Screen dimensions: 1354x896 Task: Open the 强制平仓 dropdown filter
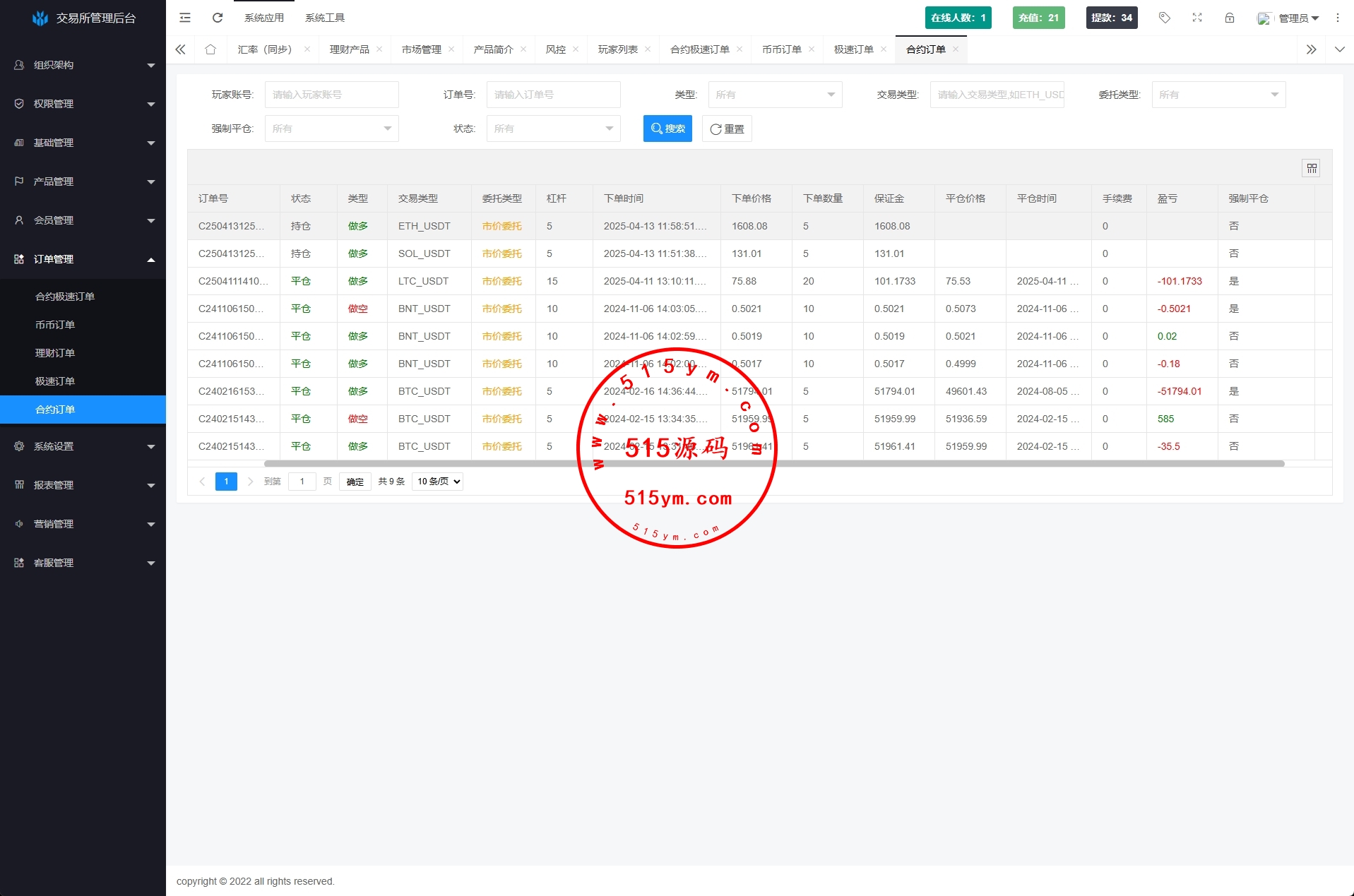point(331,129)
